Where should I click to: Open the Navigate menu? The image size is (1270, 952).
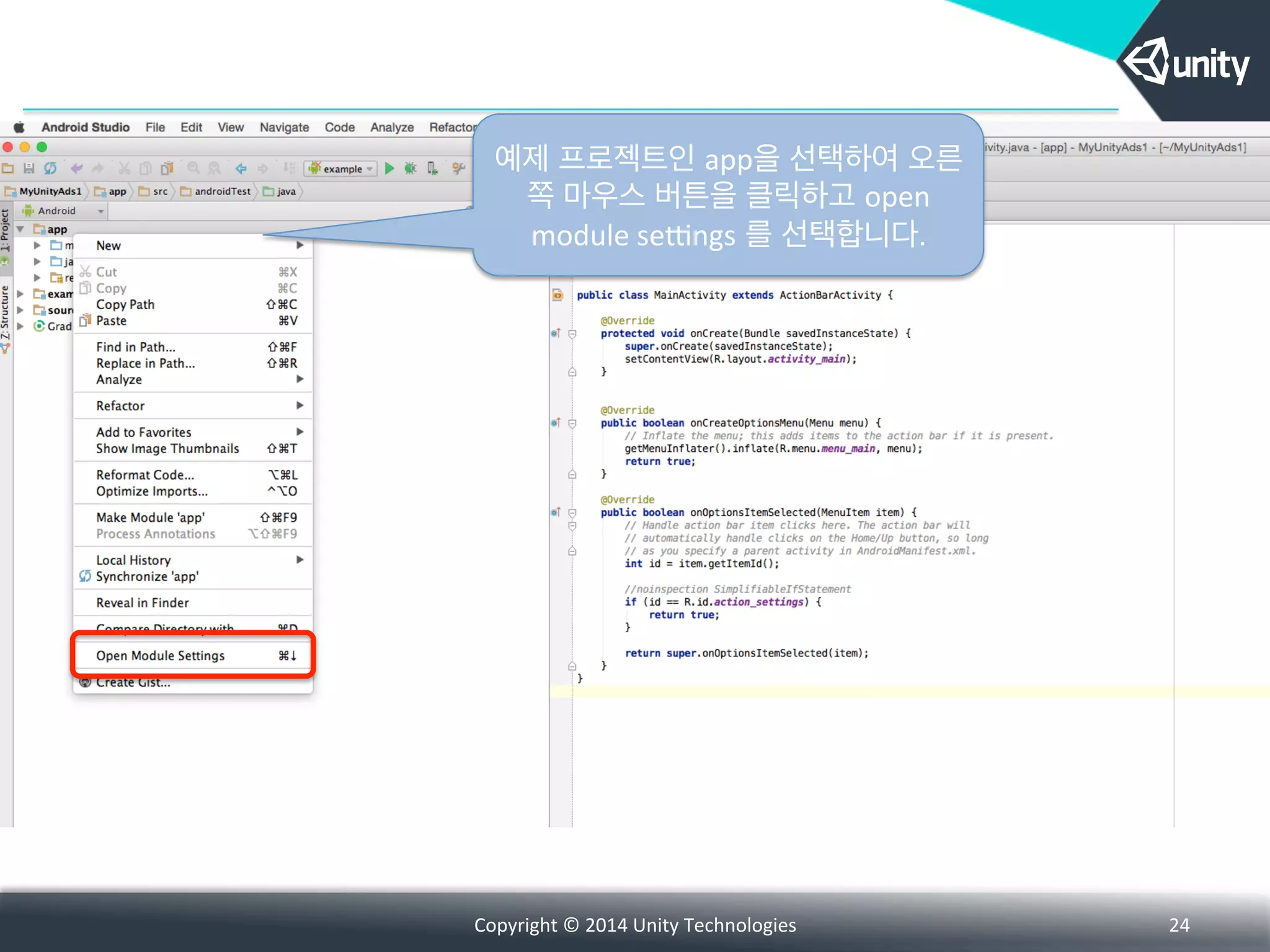coord(284,128)
